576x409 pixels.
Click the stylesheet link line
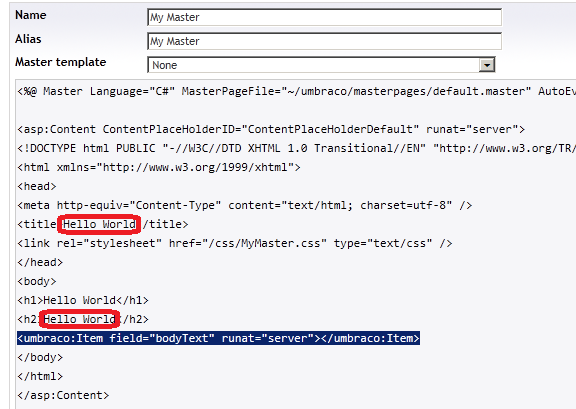tap(235, 243)
